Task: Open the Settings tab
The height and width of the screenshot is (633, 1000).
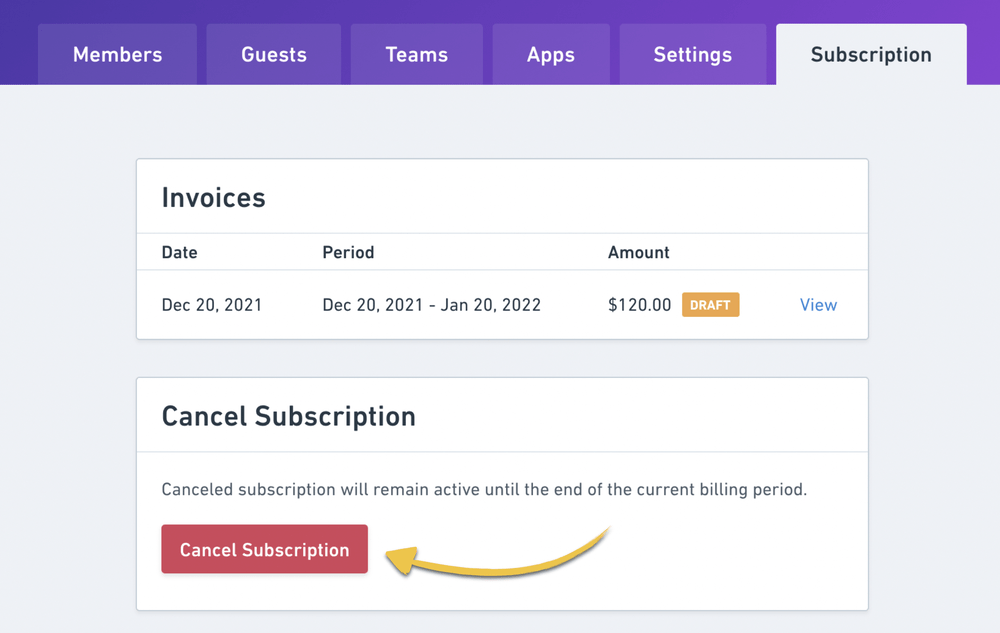Action: click(692, 55)
